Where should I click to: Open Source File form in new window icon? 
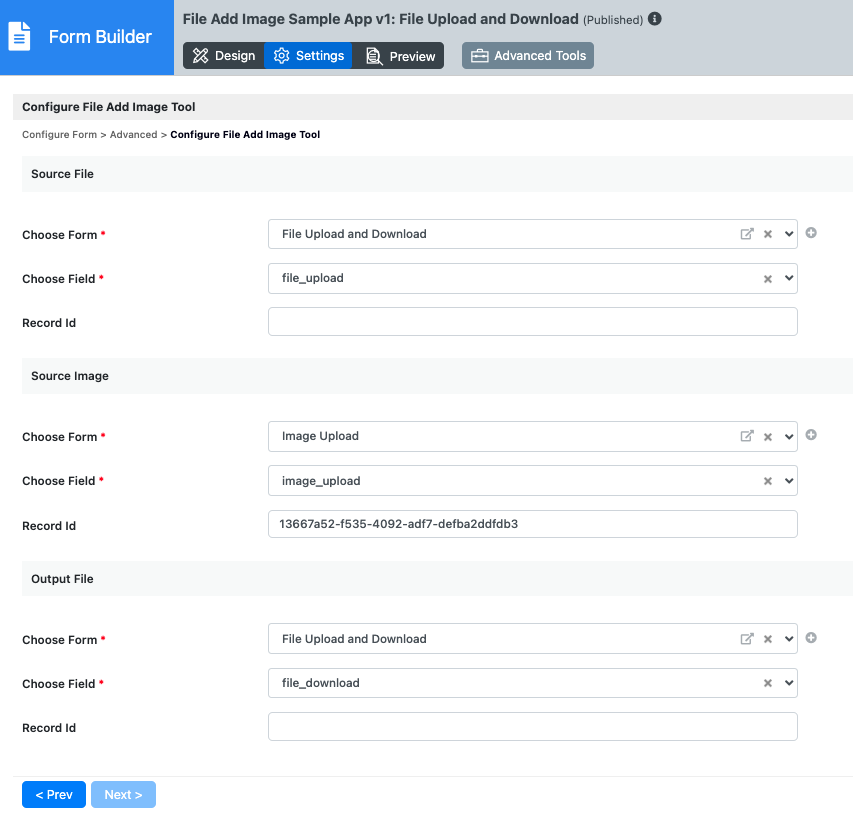click(x=746, y=234)
